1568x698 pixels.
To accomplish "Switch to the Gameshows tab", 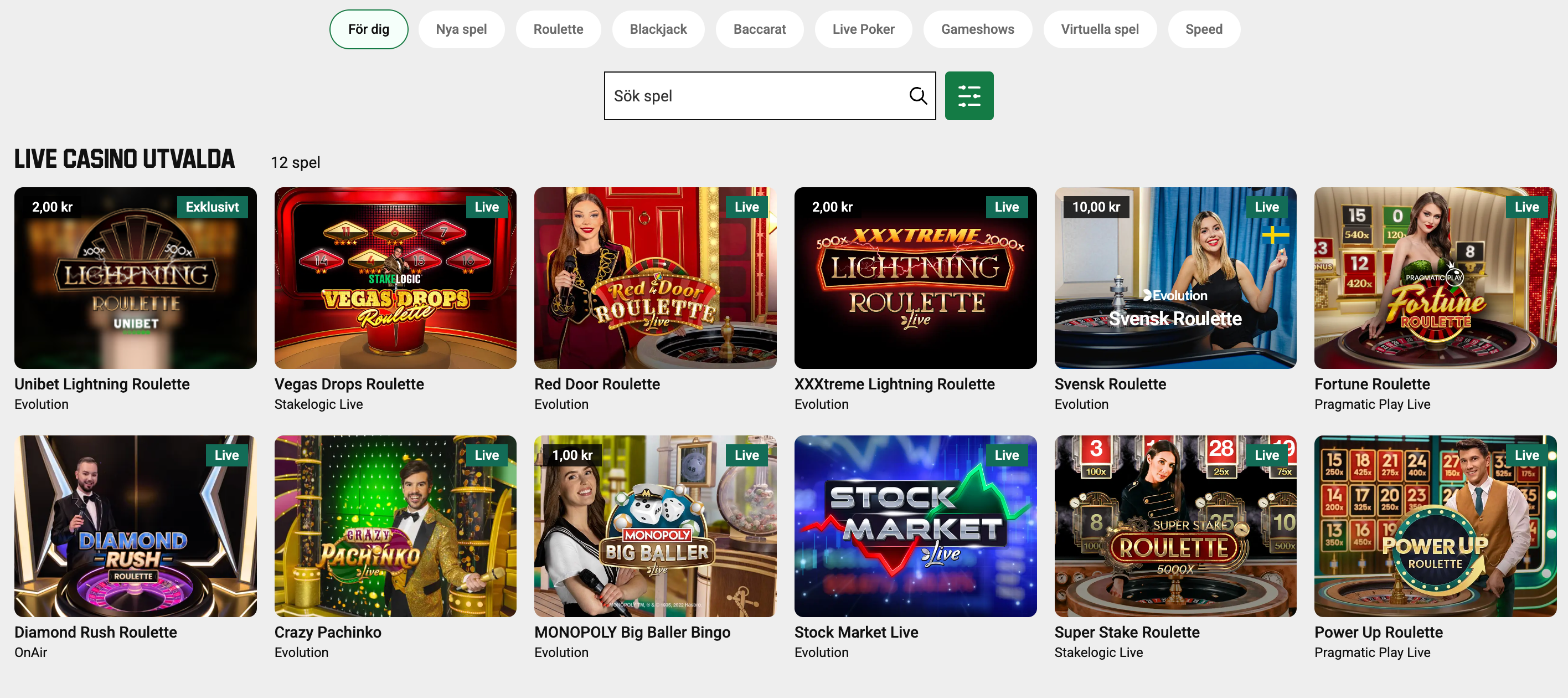I will (x=977, y=29).
